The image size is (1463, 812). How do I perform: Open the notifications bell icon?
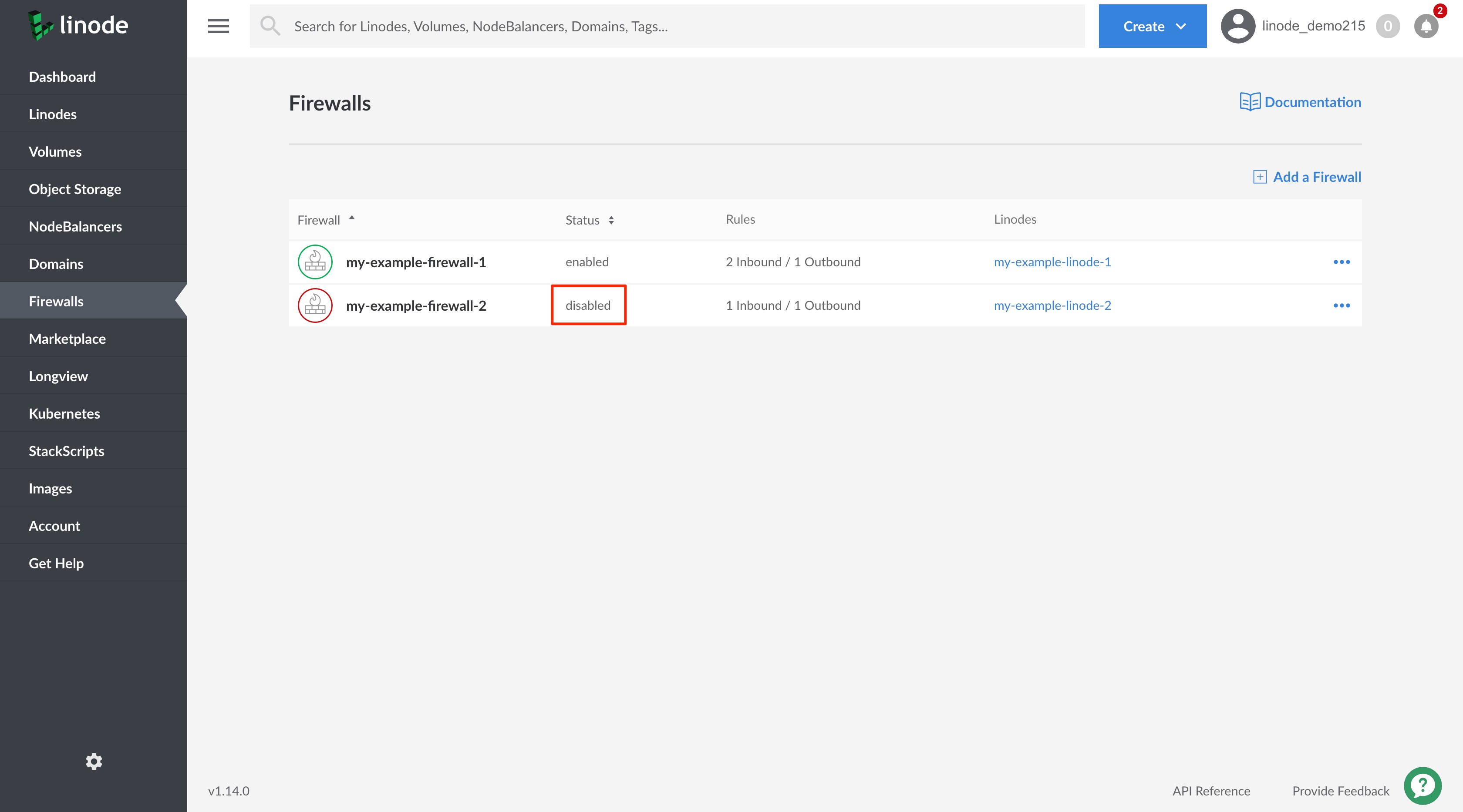[x=1426, y=26]
